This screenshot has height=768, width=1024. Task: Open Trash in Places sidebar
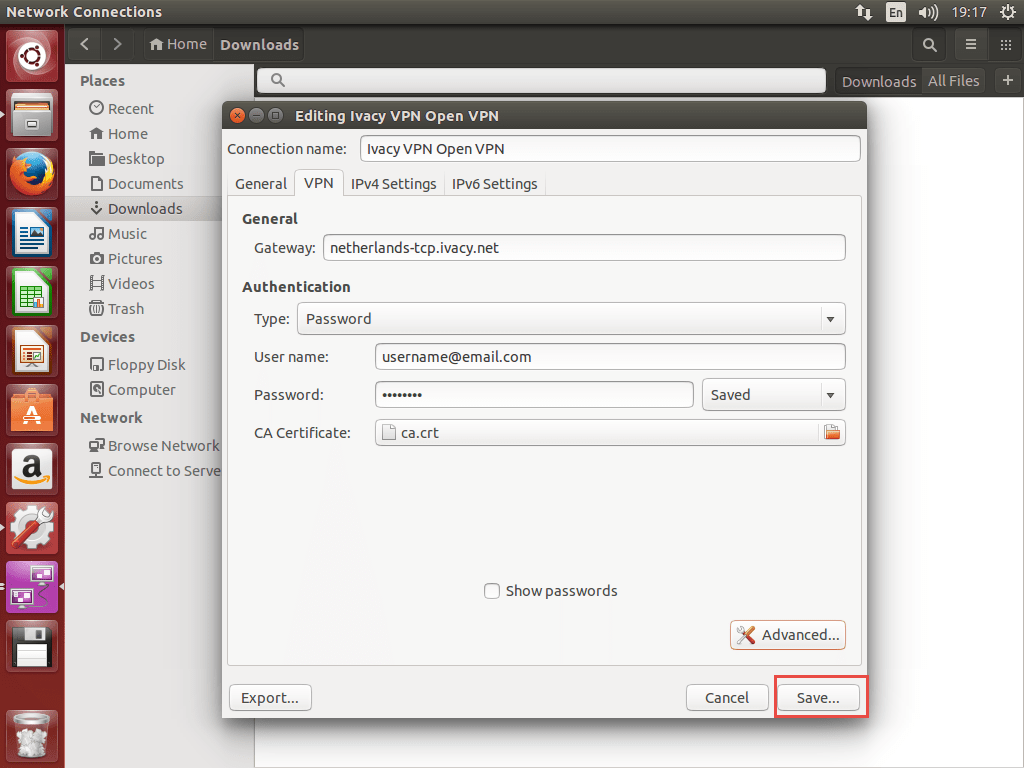click(116, 309)
